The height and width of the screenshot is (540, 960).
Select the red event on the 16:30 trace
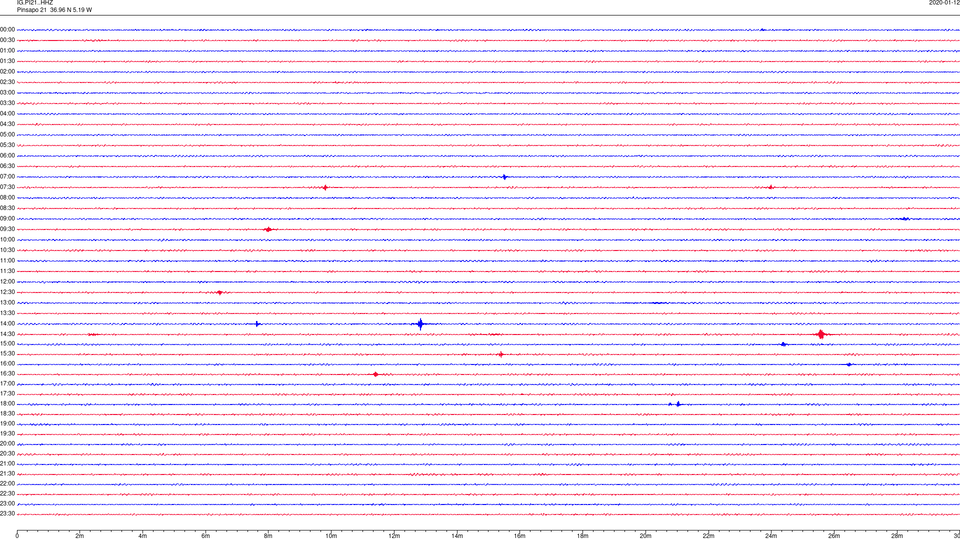click(x=376, y=374)
